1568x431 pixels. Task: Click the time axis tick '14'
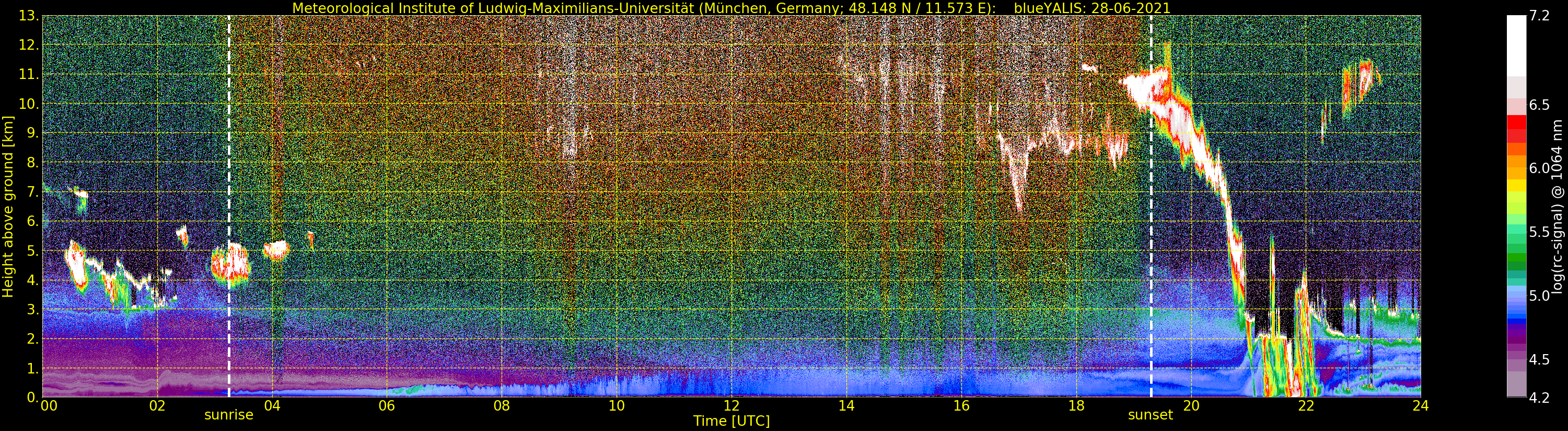846,406
